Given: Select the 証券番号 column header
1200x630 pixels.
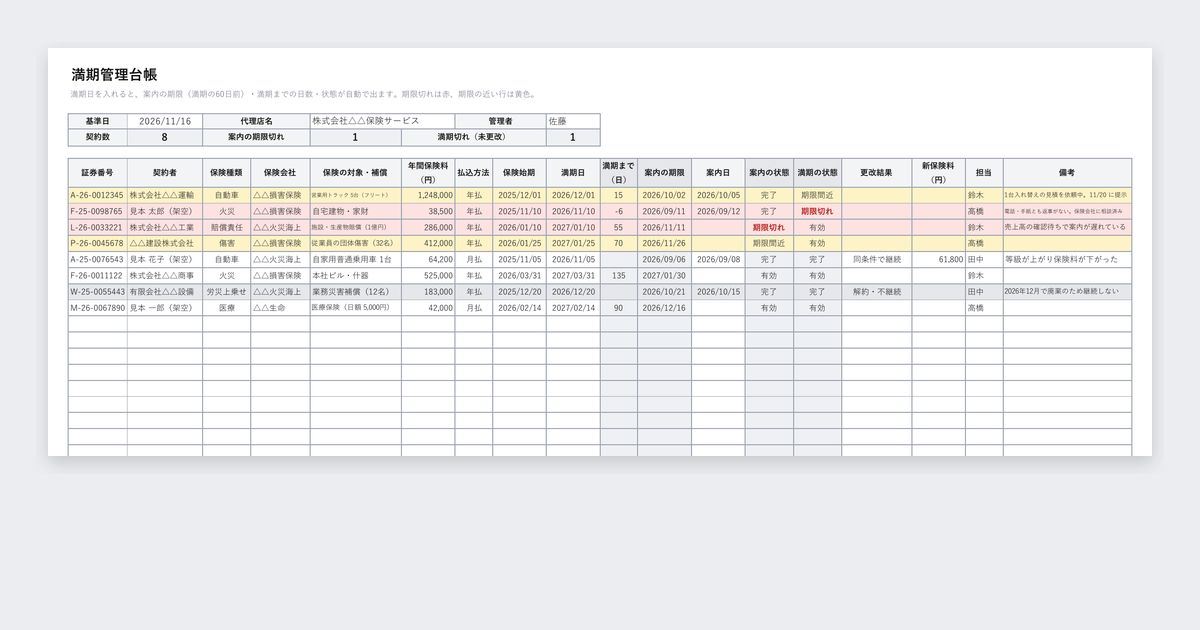Looking at the screenshot, I should click(x=98, y=173).
